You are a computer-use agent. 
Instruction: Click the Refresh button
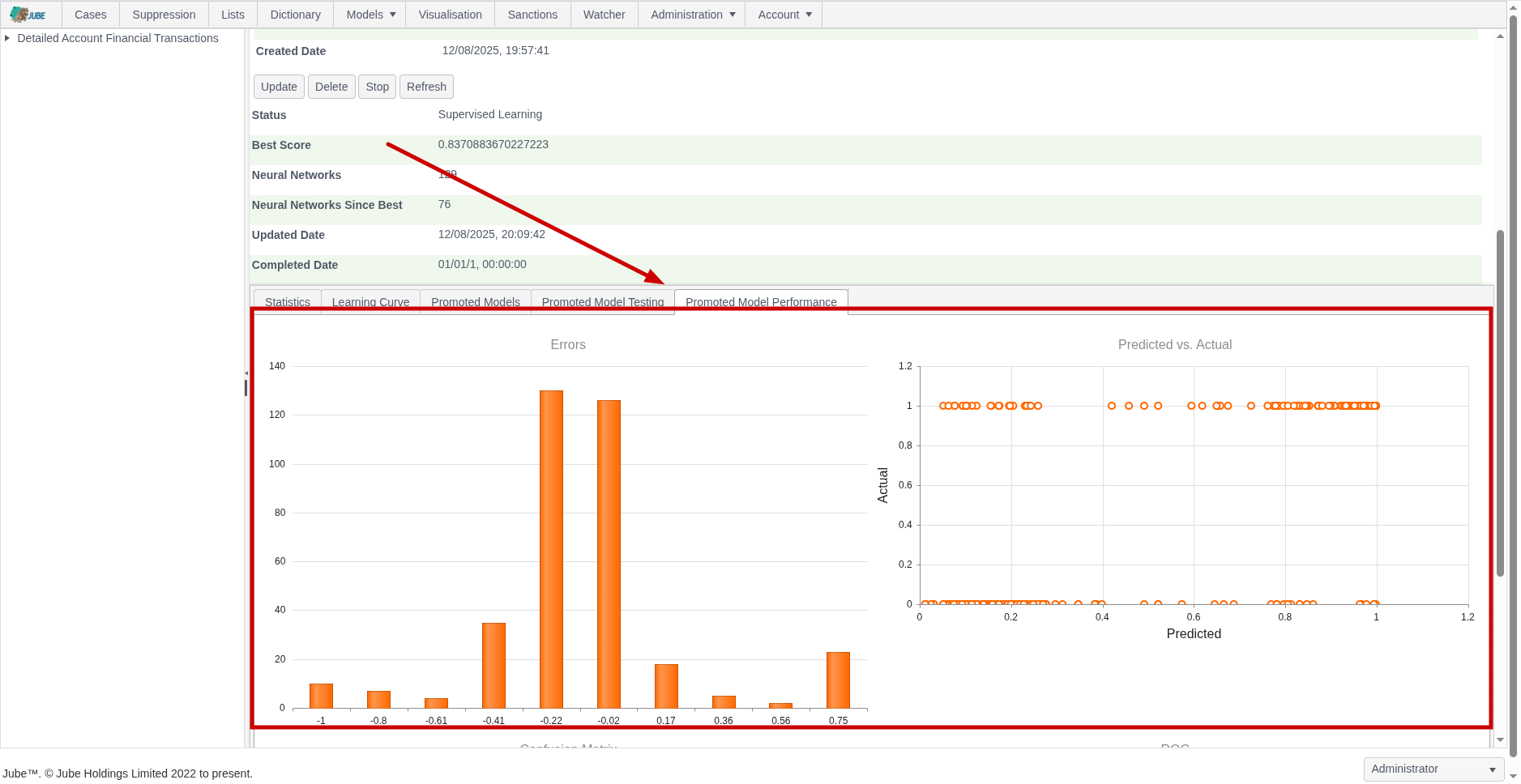(426, 87)
